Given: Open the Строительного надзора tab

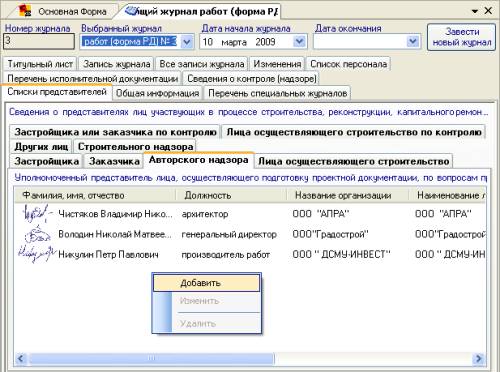Looking at the screenshot, I should pos(135,146).
